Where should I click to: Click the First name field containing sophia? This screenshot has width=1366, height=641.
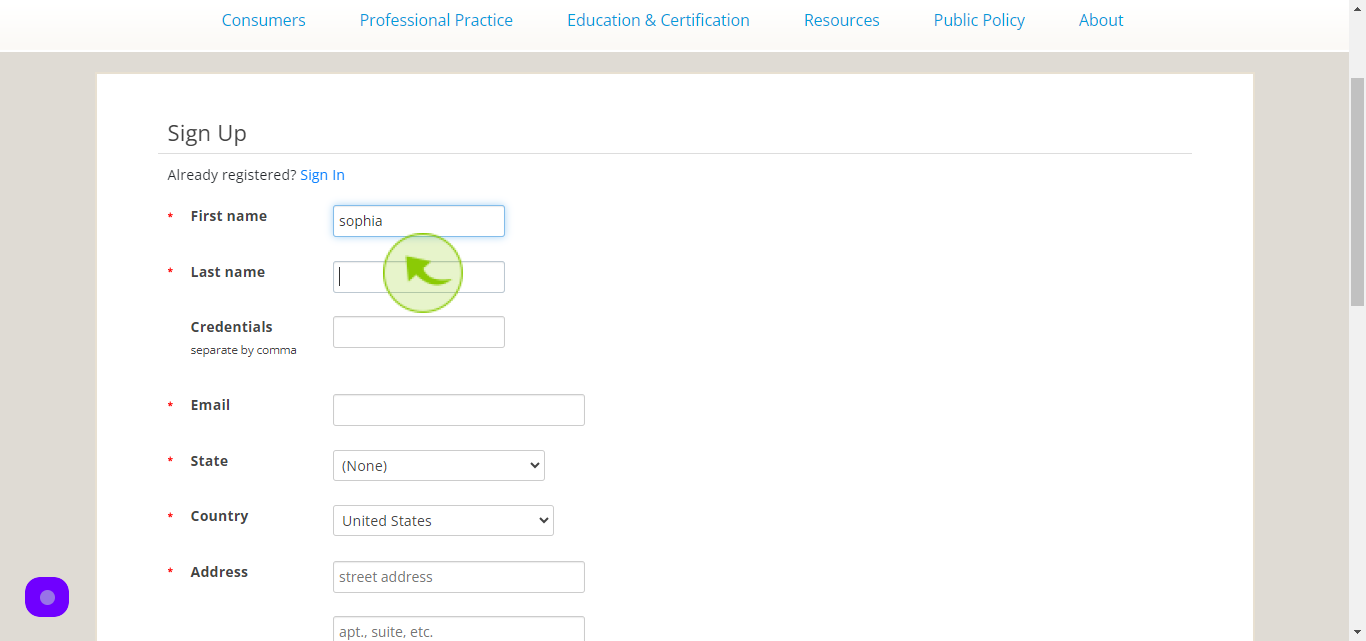click(419, 221)
